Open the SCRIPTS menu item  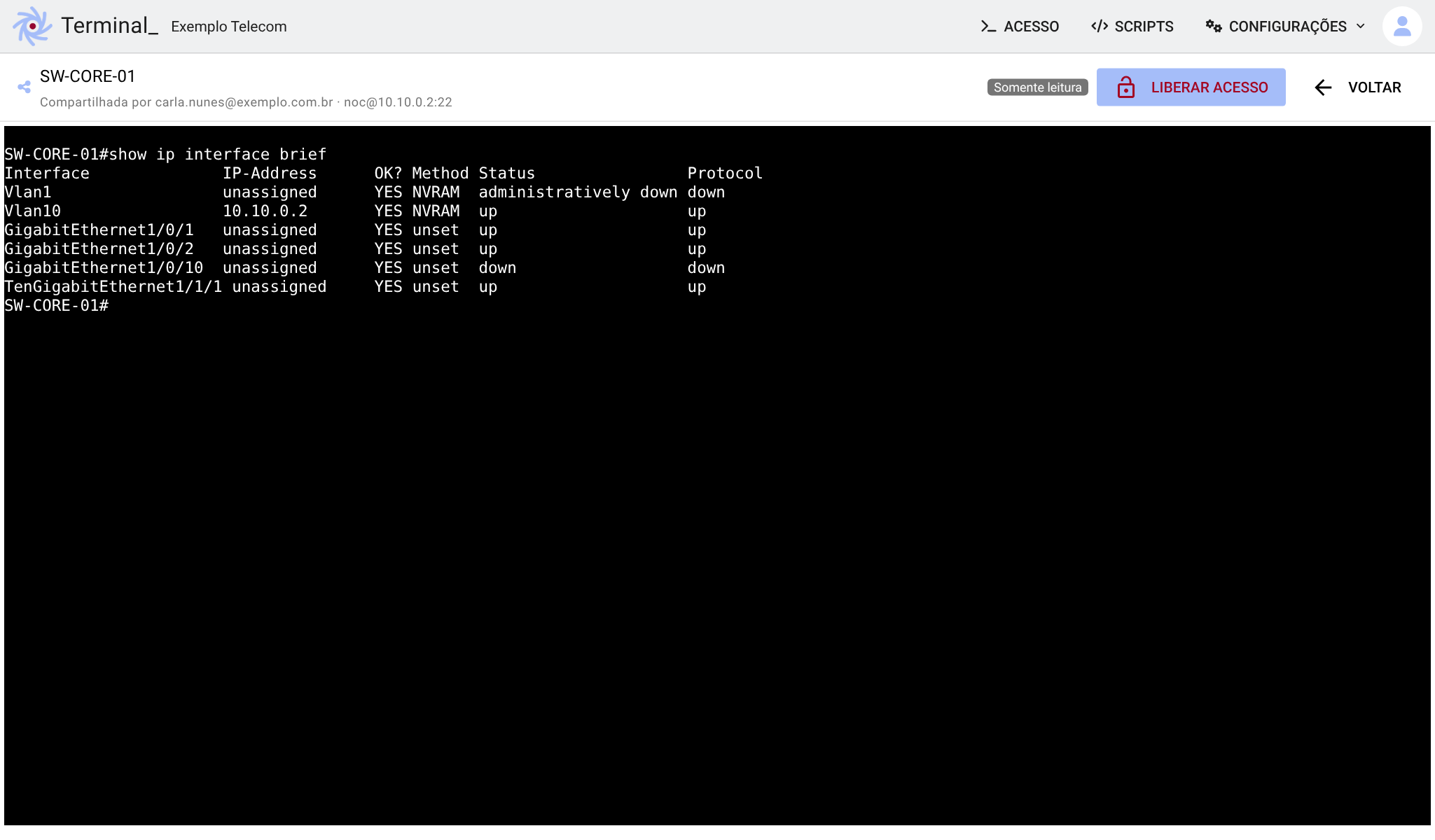(1132, 27)
